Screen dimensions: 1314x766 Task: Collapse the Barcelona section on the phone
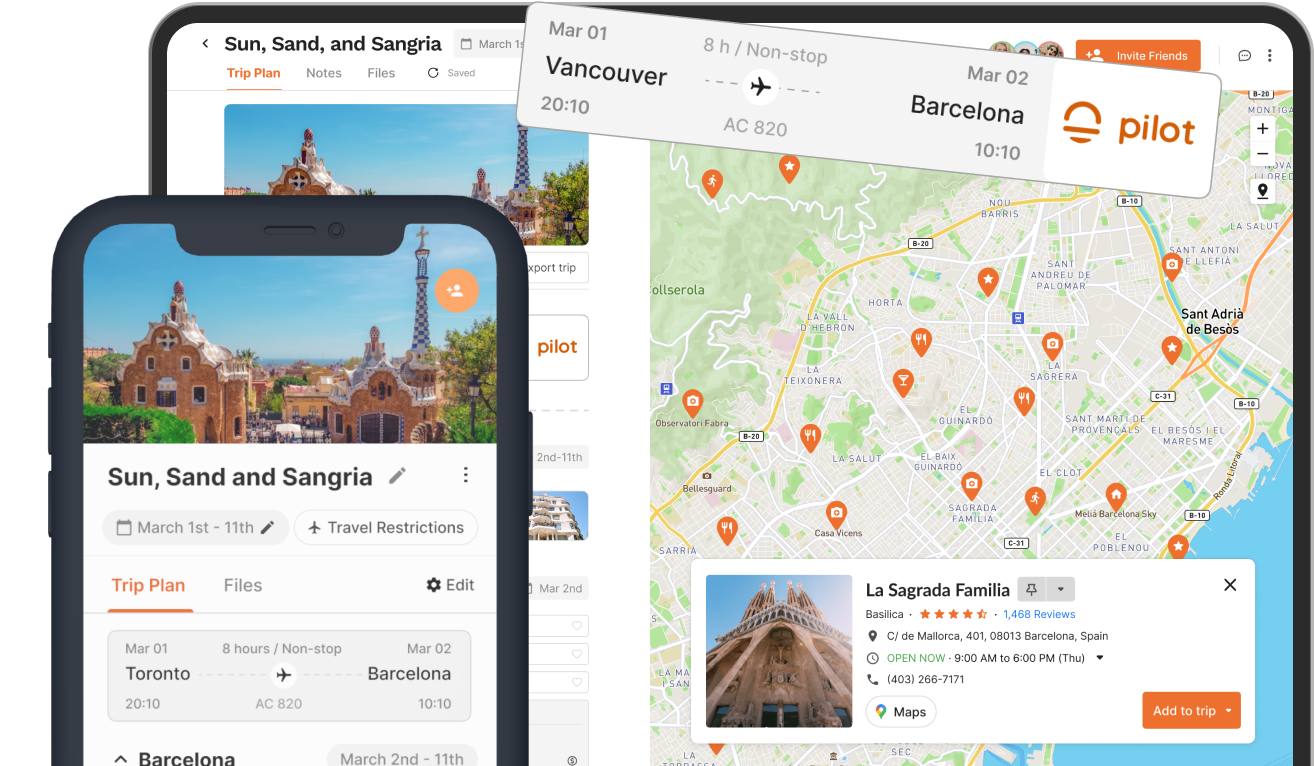point(121,759)
